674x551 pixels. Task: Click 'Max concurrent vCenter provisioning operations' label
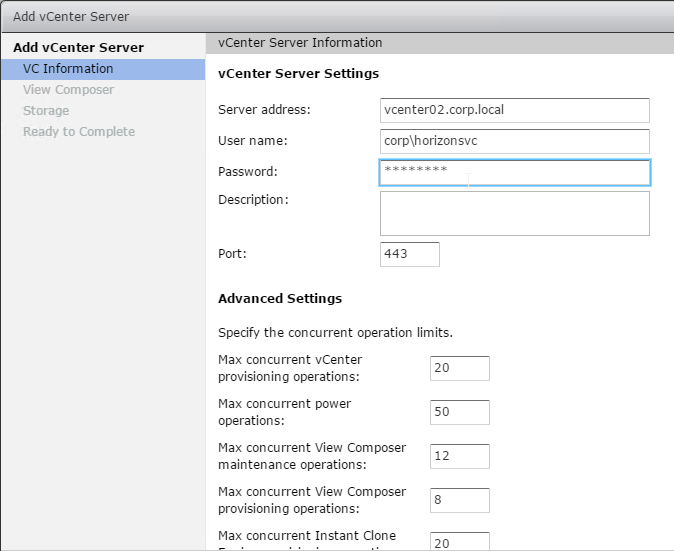290,368
